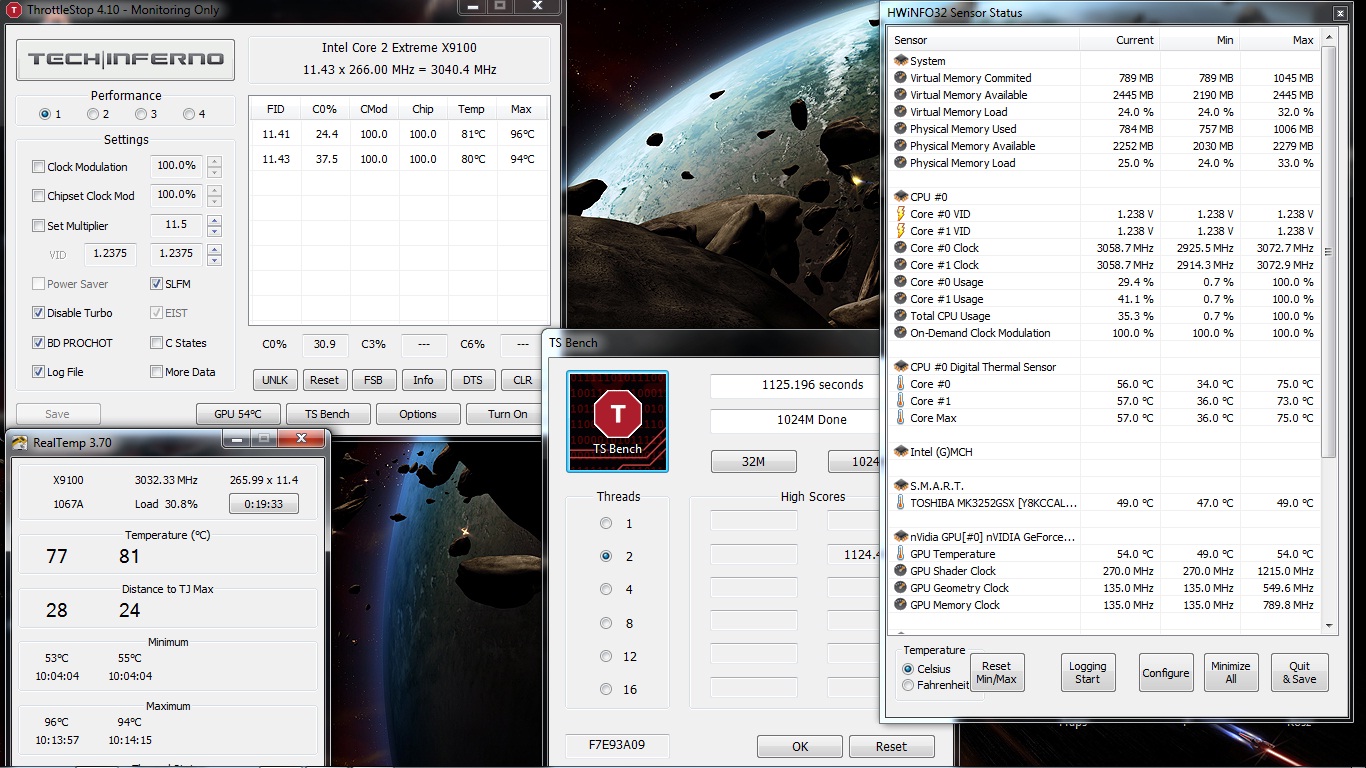The image size is (1366, 768).
Task: Choose 16 threads in TS Bench
Action: tap(606, 689)
